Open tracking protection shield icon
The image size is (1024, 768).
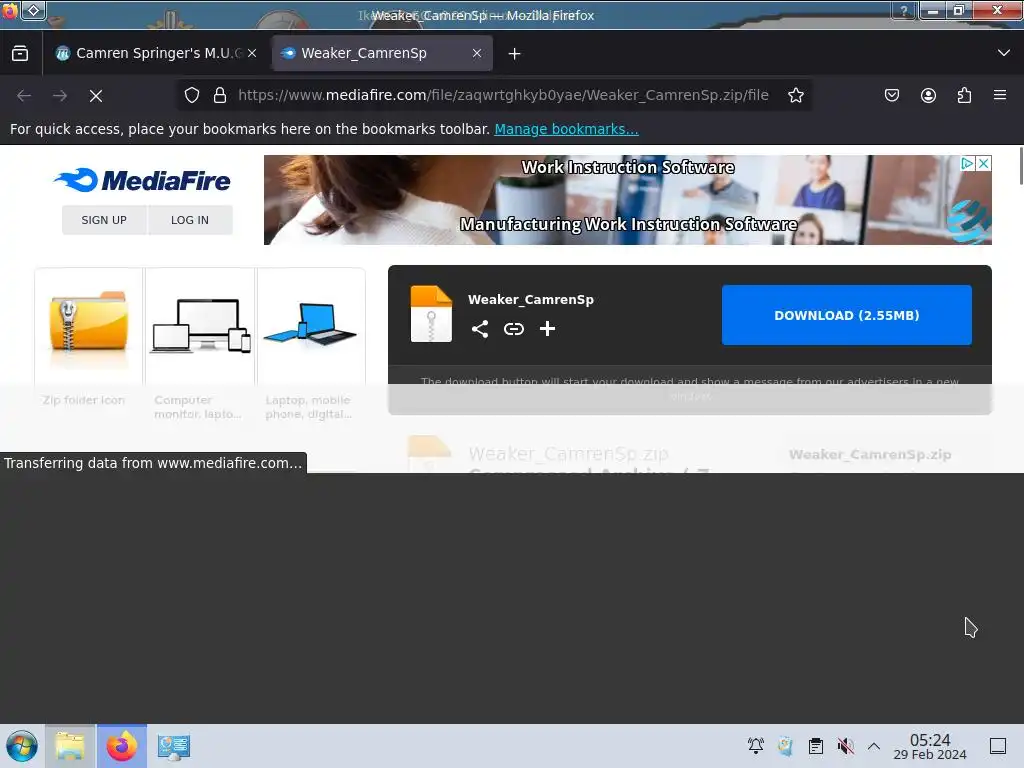click(191, 95)
